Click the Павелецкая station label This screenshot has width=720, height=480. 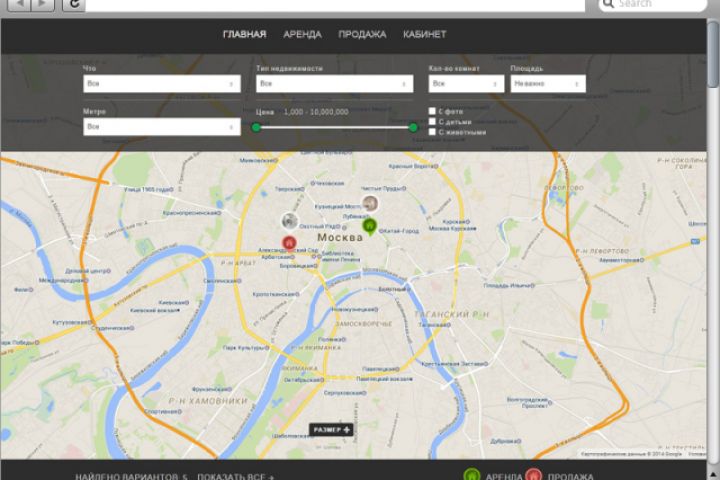pyautogui.click(x=381, y=369)
